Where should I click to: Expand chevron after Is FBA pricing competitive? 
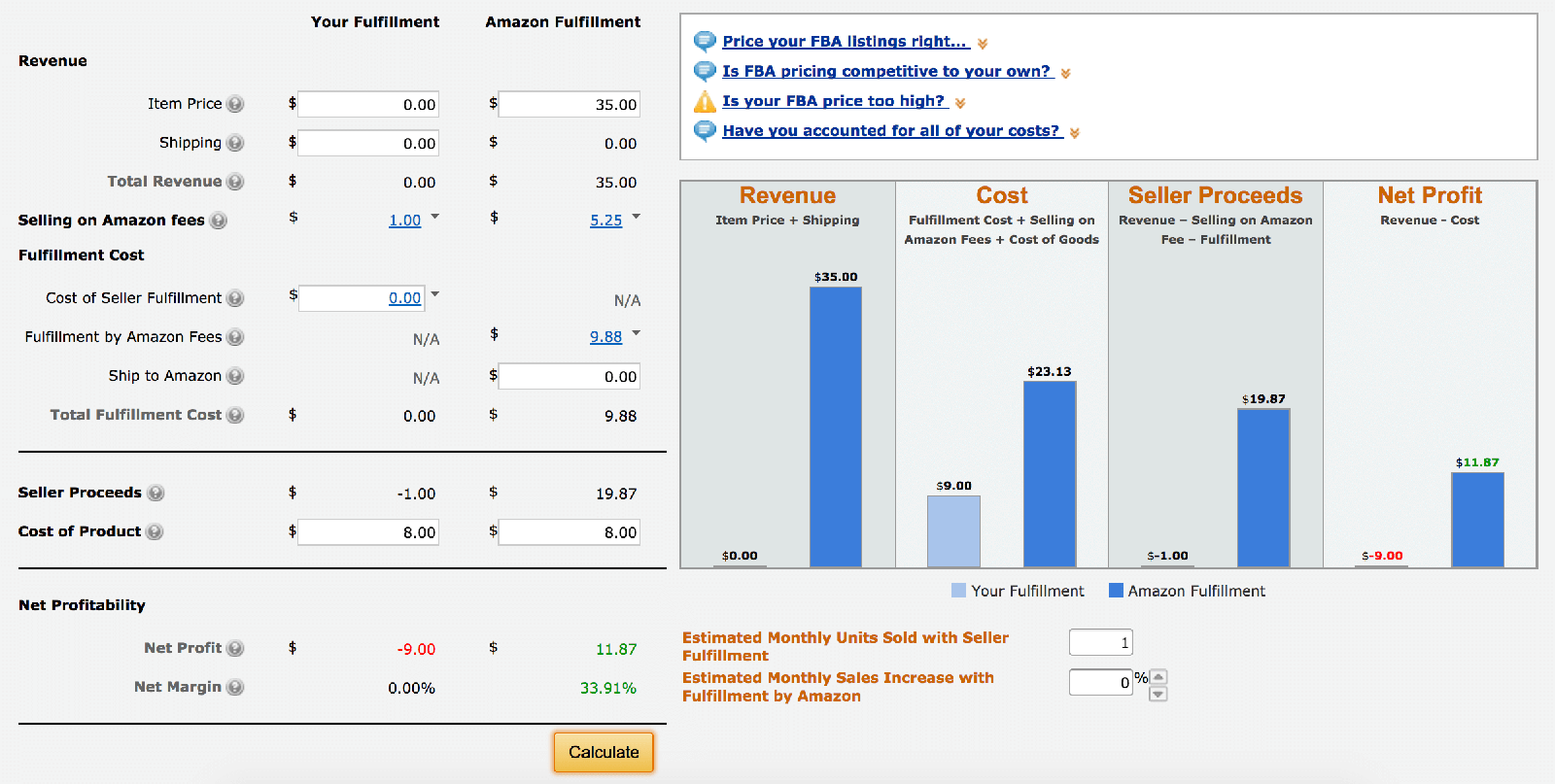tap(1066, 74)
